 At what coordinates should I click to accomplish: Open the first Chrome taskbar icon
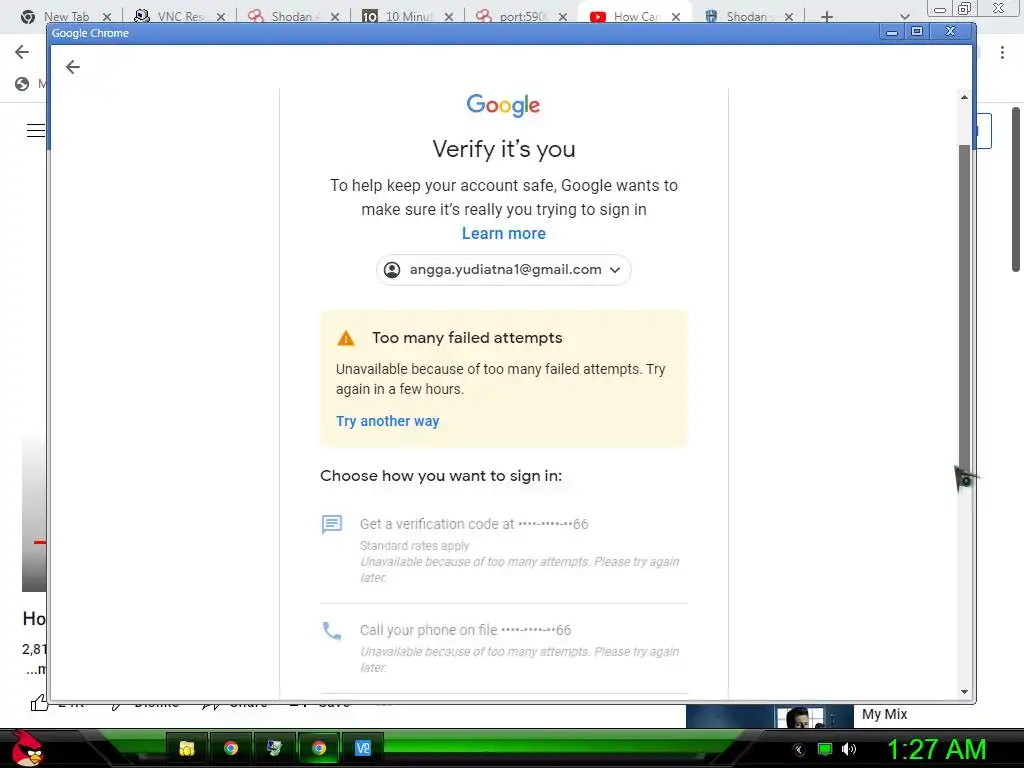[231, 748]
